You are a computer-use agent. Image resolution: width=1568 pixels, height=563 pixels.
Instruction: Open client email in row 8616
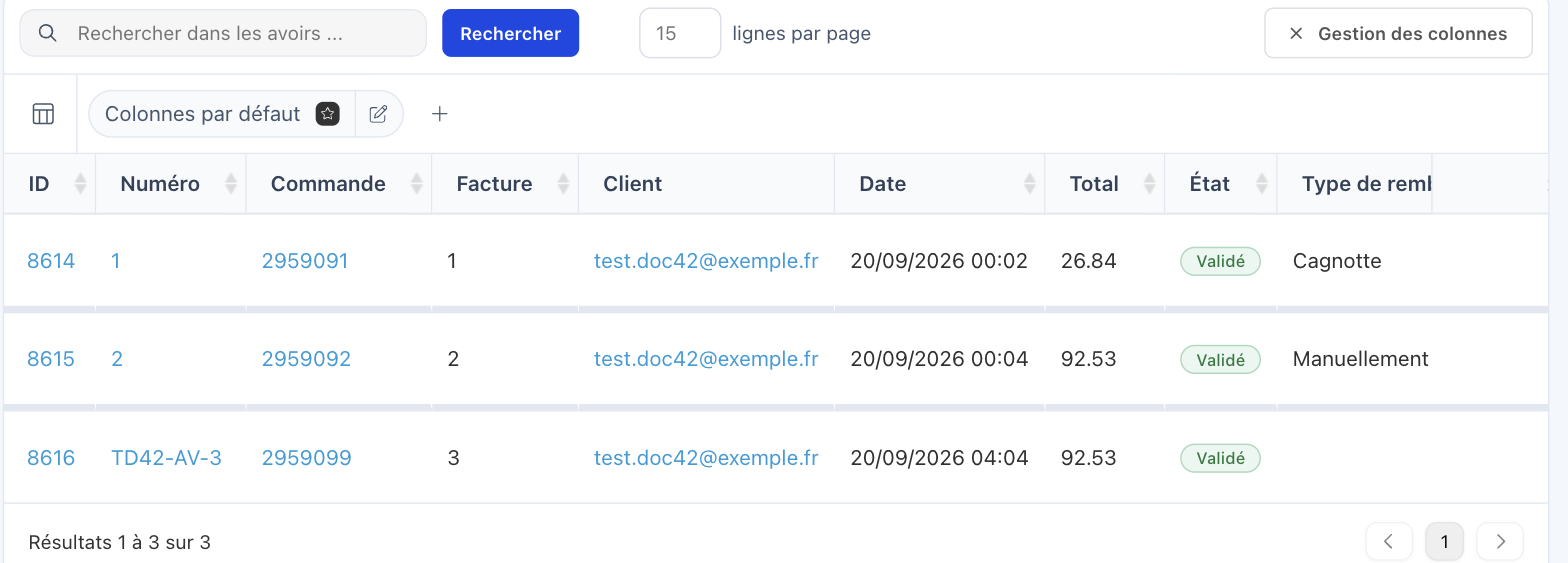(x=706, y=458)
